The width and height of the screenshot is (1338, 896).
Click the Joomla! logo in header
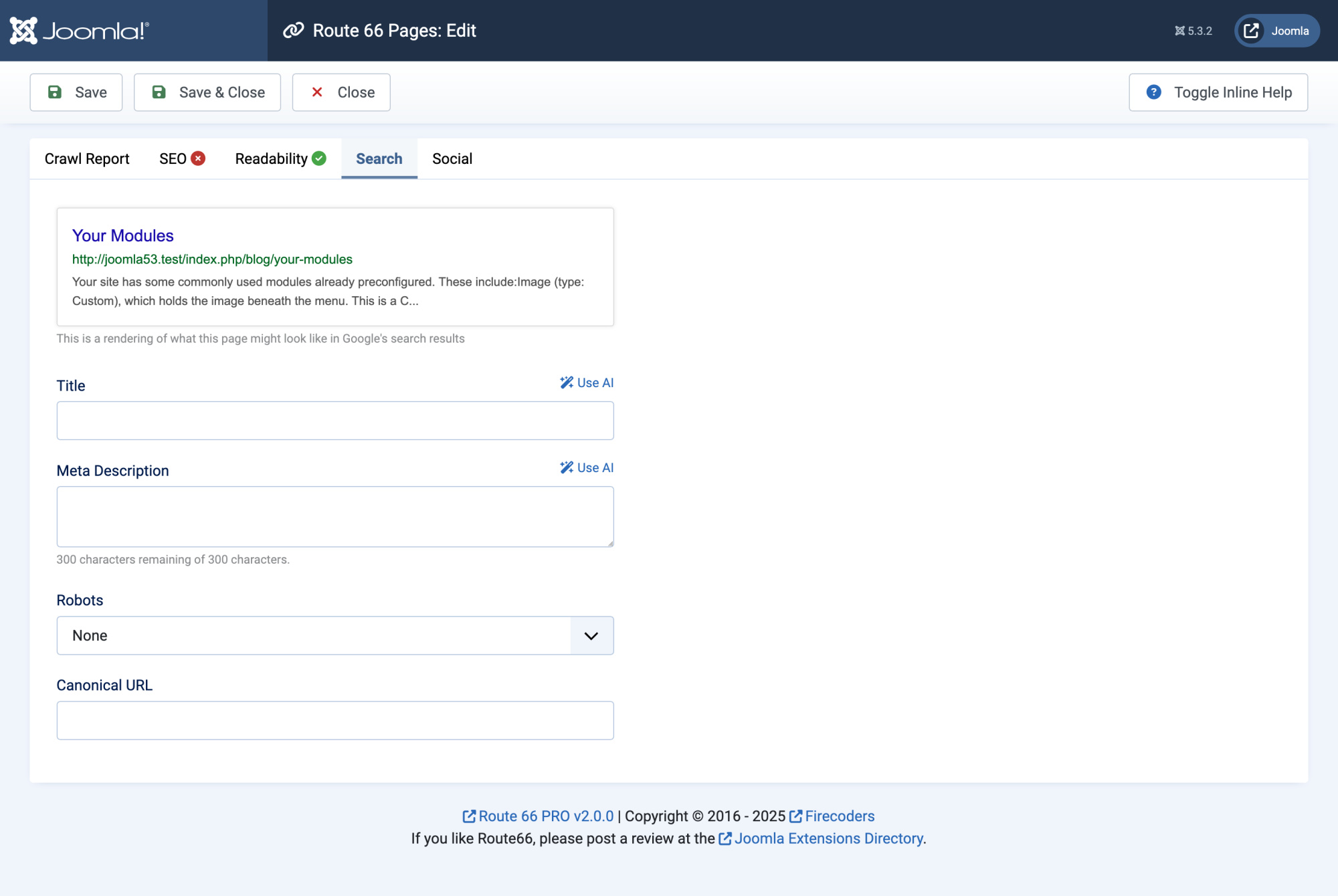click(x=79, y=31)
